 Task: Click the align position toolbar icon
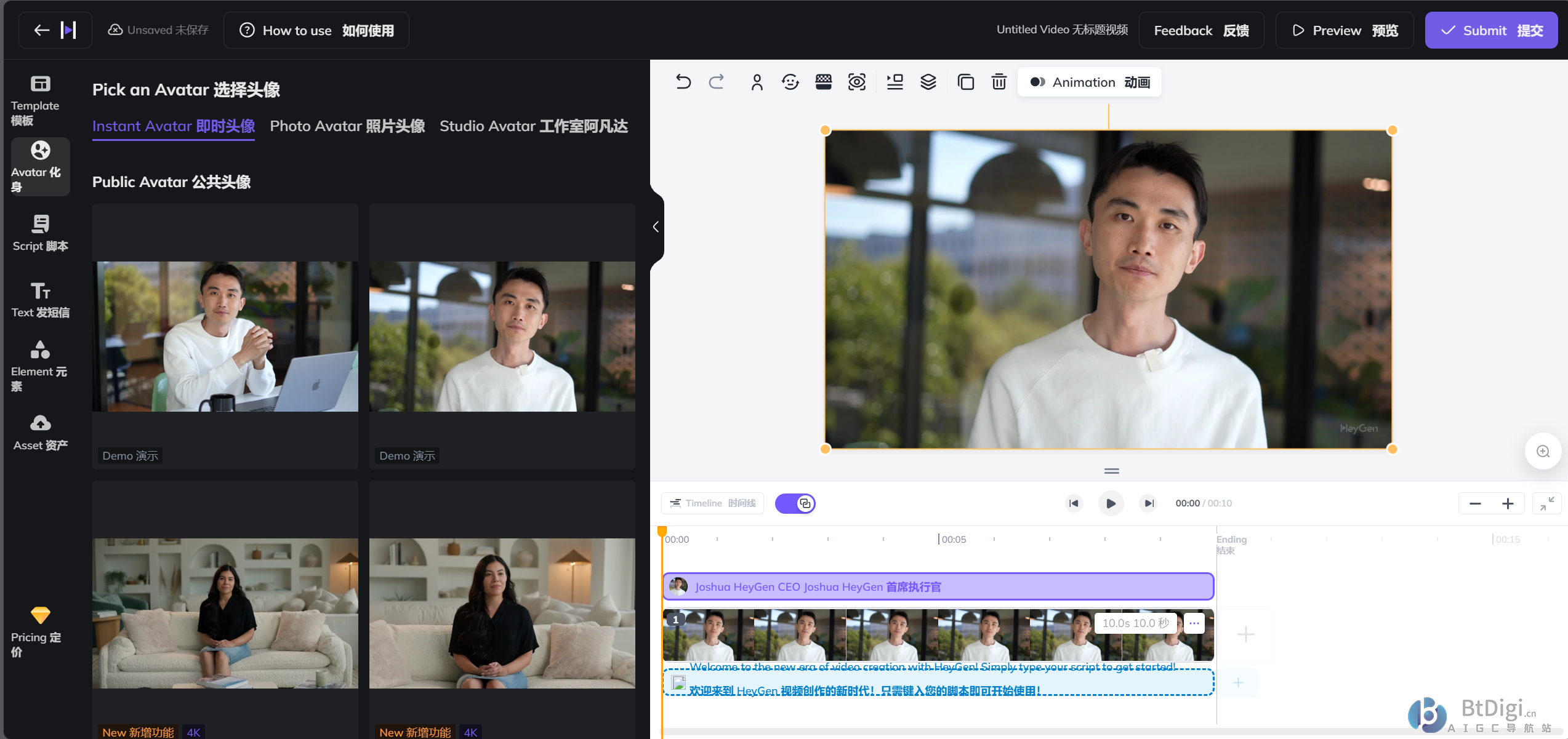[x=895, y=82]
